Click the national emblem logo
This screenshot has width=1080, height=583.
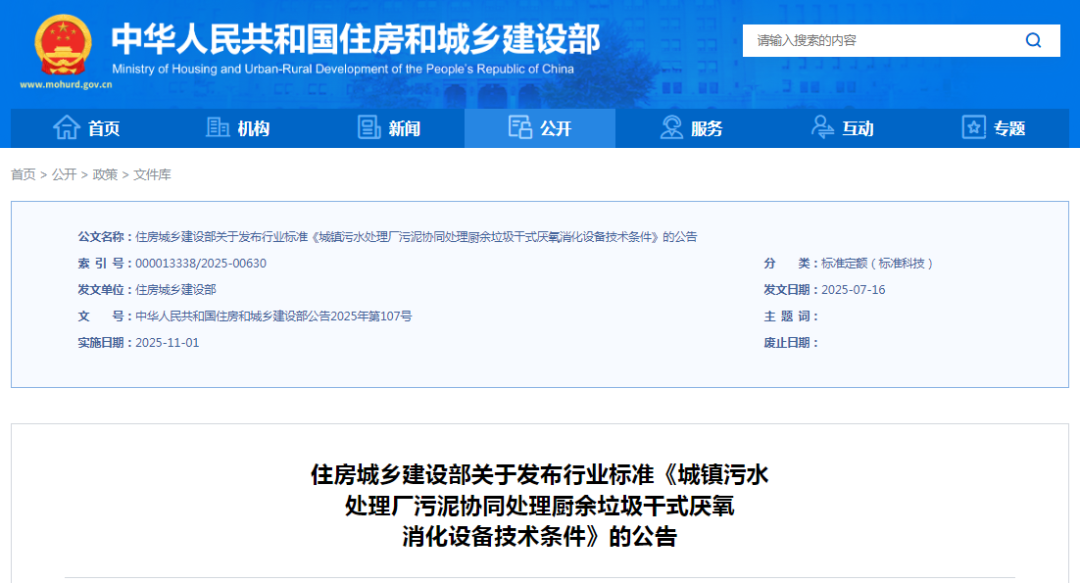click(x=62, y=44)
